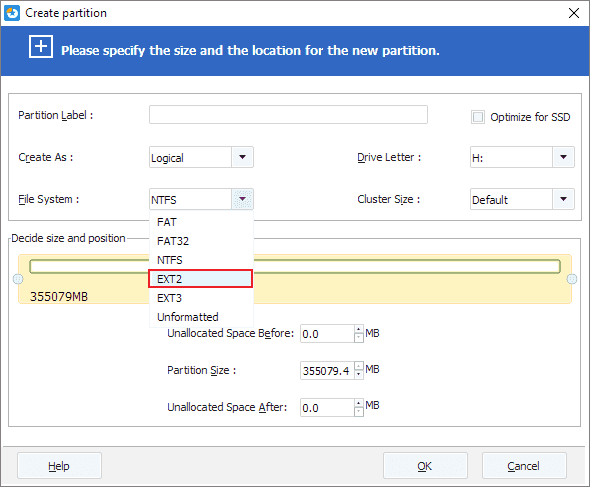Select EXT3 file system option
590x487 pixels.
(x=201, y=298)
